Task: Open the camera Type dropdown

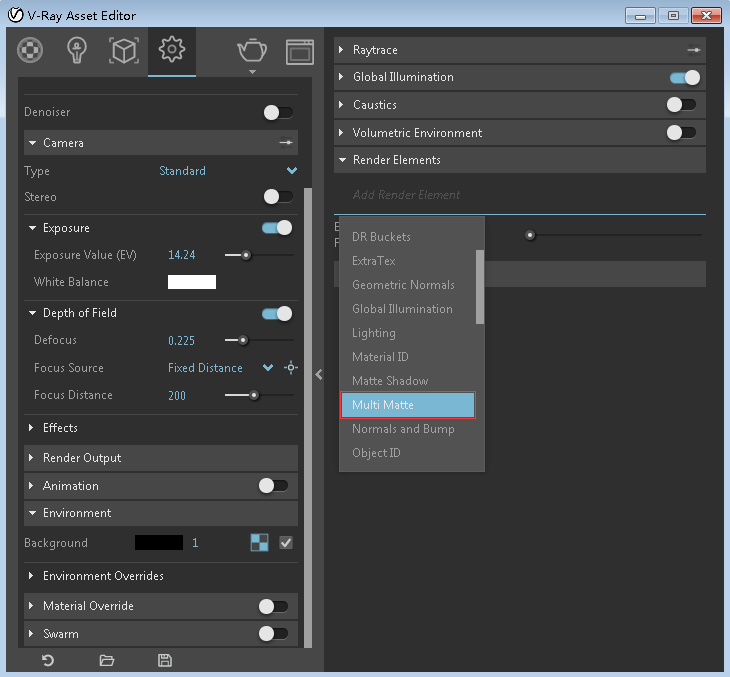Action: click(291, 171)
